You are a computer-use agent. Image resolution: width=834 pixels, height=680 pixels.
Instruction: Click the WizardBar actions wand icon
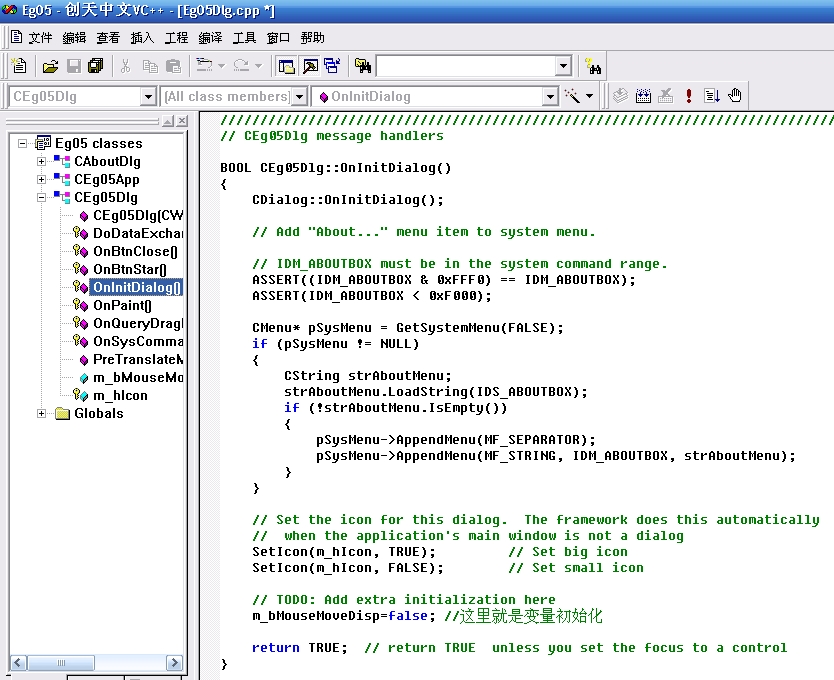(x=572, y=96)
